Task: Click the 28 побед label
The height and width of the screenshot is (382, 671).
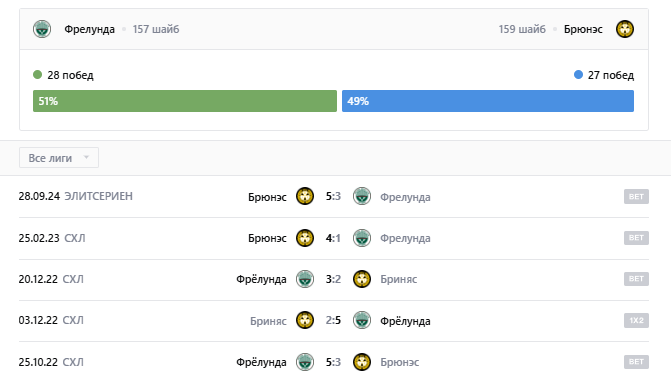Action: click(70, 75)
